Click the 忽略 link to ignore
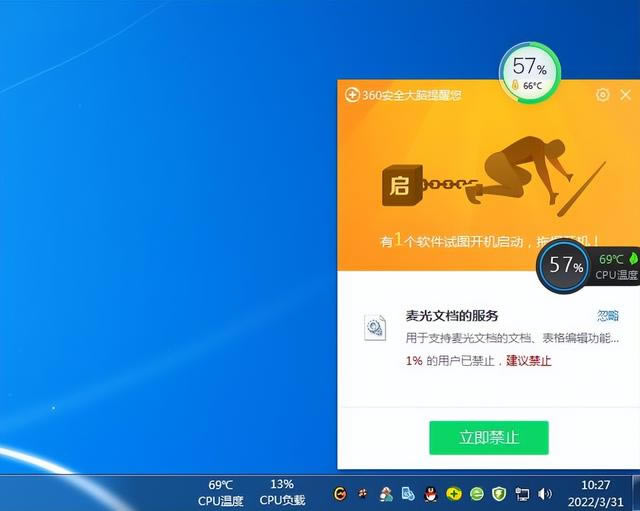The image size is (640, 511). click(x=608, y=315)
